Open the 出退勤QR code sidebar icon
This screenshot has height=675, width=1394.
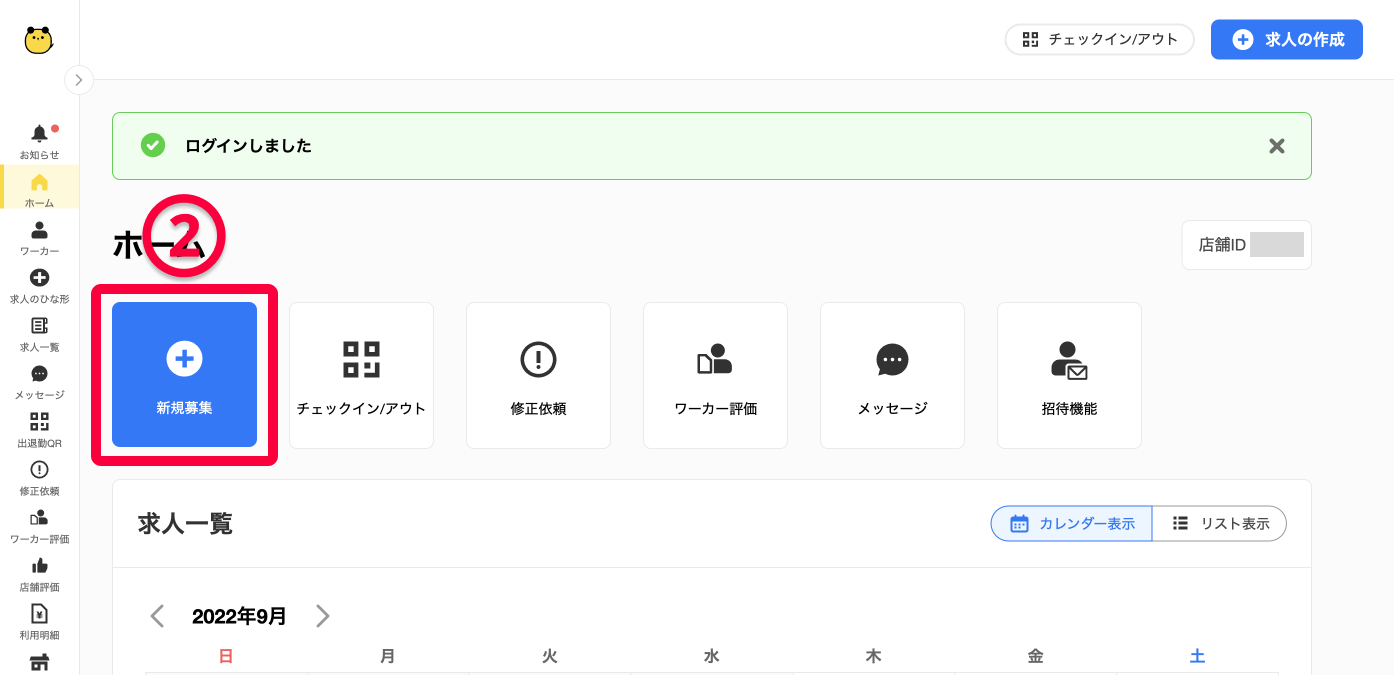(x=39, y=422)
